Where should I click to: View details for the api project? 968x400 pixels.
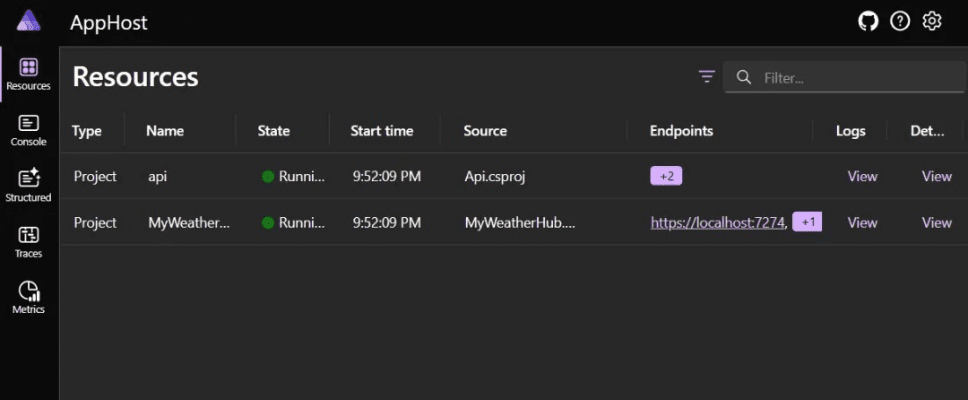pos(936,176)
